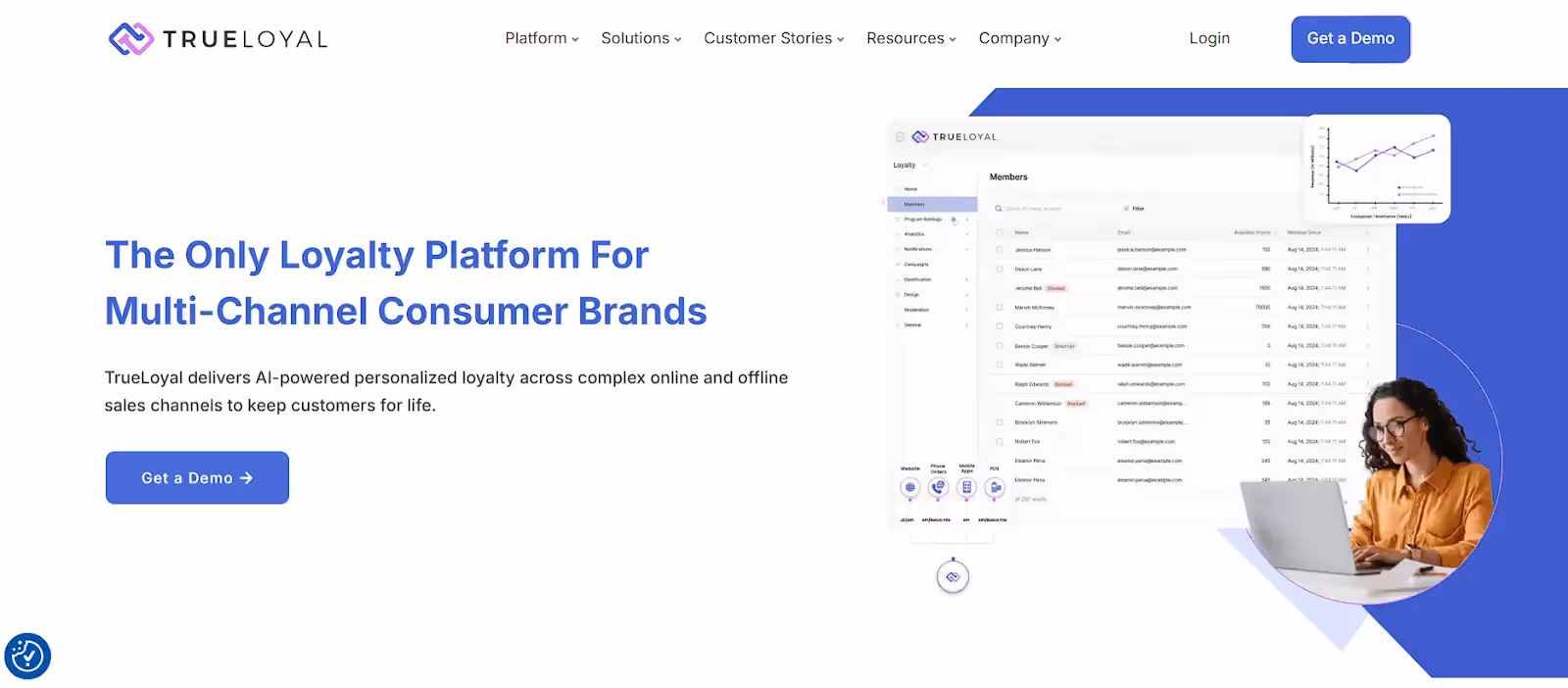Tick the checkbox for Bessie Cooper
The height and width of the screenshot is (688, 1568).
(x=1000, y=346)
